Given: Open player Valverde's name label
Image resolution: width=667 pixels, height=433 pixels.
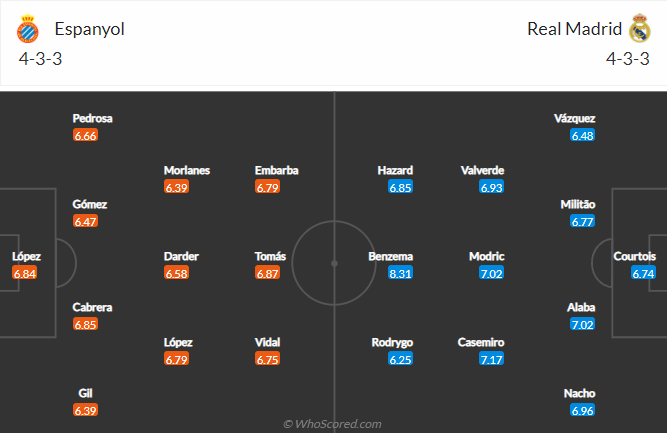Looking at the screenshot, I should (482, 171).
